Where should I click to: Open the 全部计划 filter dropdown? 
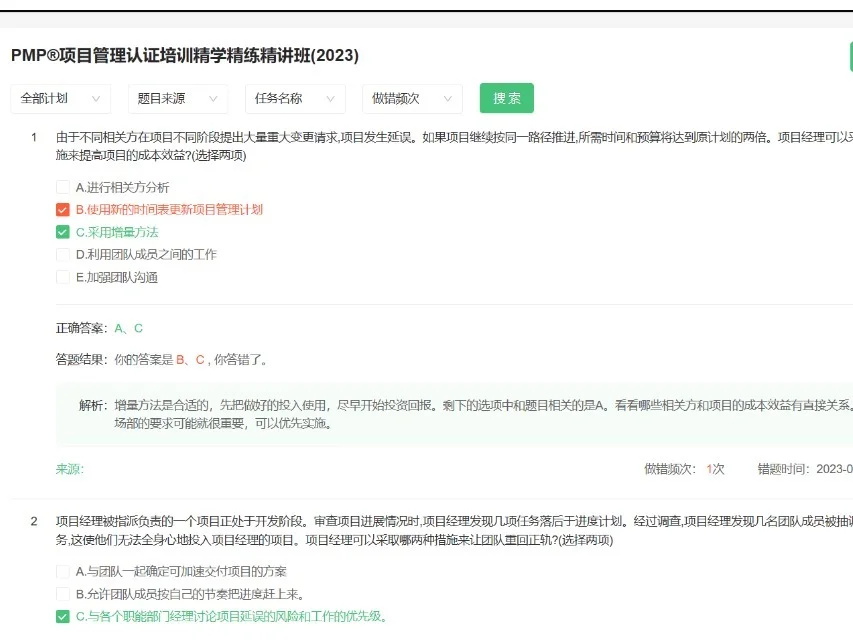tap(57, 99)
